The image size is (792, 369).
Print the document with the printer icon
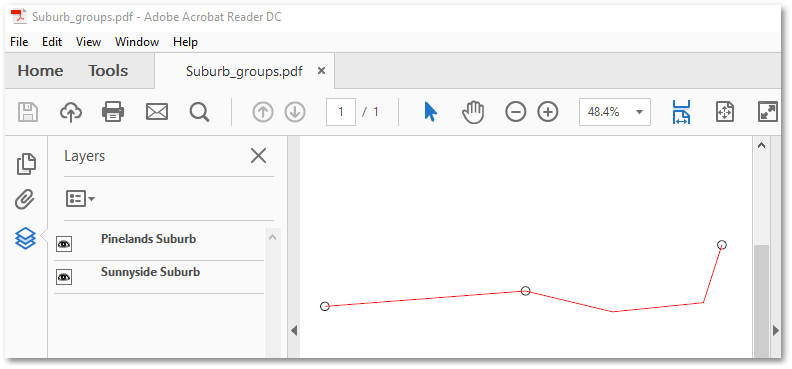click(x=113, y=112)
